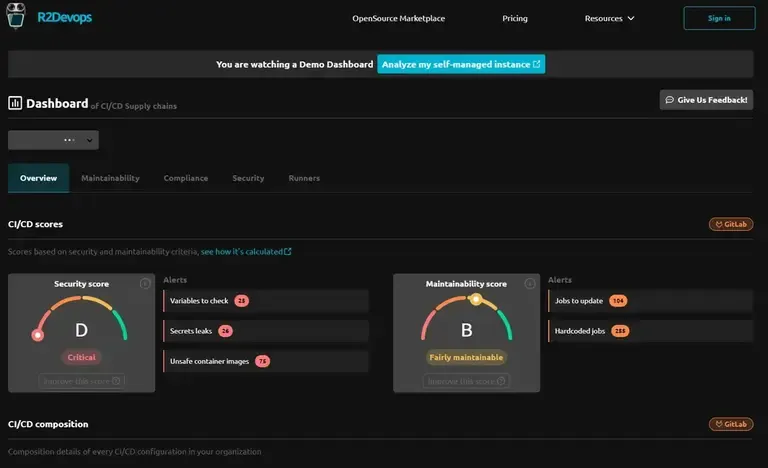768x468 pixels.
Task: Open the organization selector dropdown
Action: [x=53, y=140]
